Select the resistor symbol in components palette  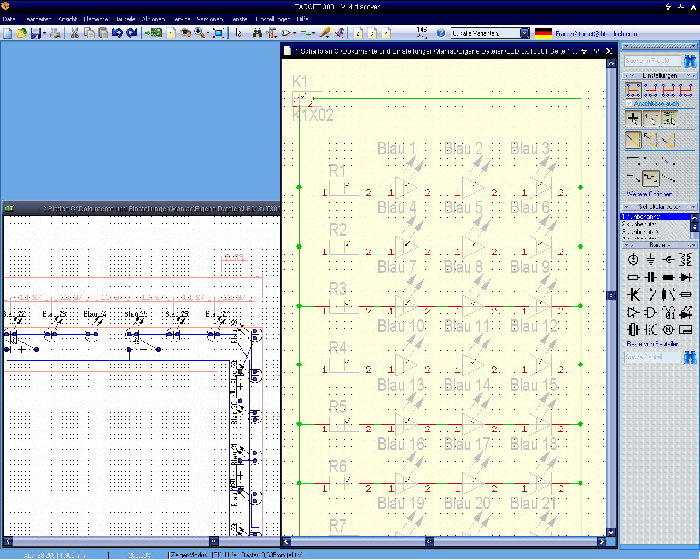pos(632,277)
